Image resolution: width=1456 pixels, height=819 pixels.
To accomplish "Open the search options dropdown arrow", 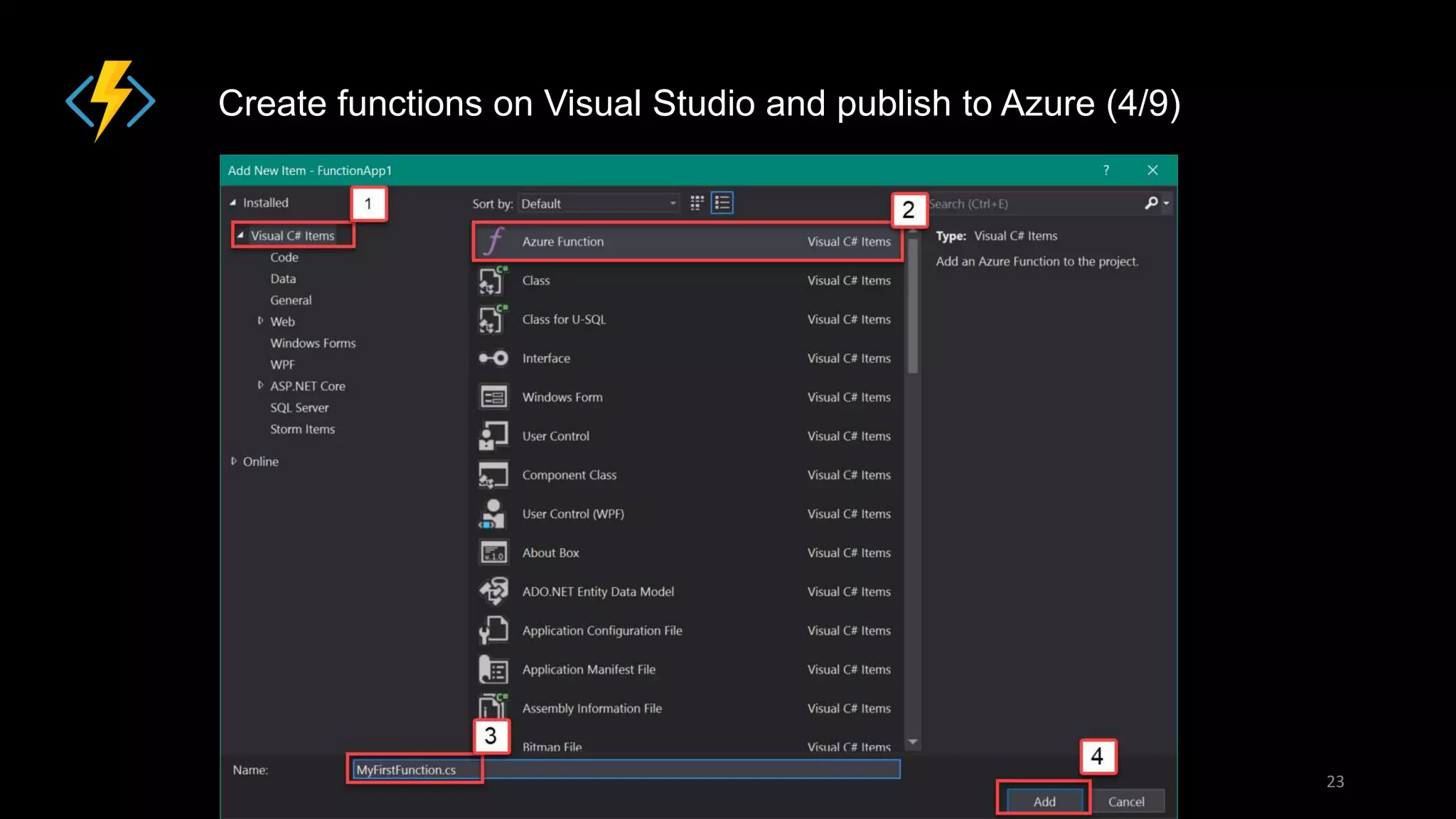I will tap(1166, 204).
